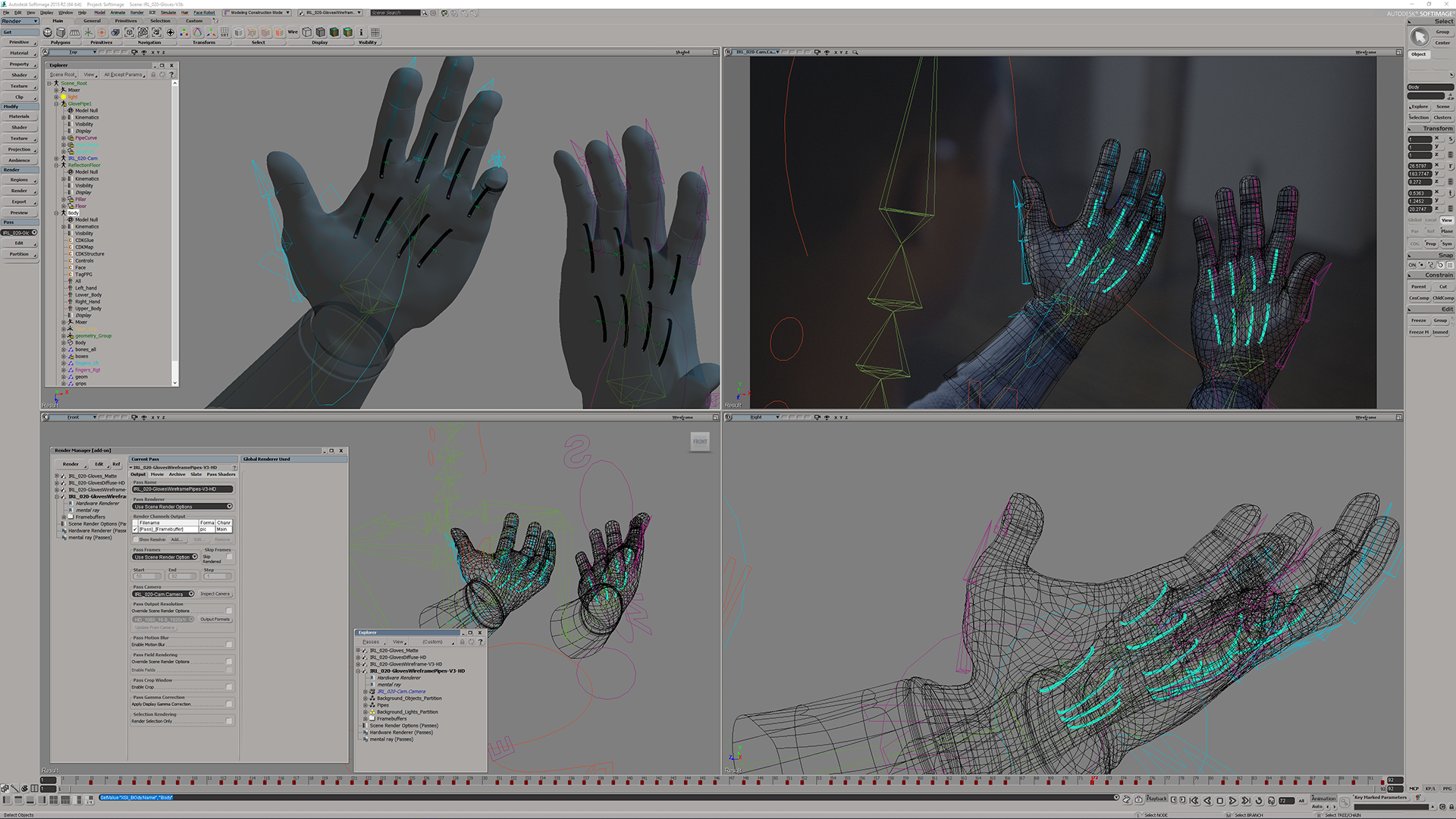Click the sphere primitive icon in Polygons toolbar
Viewport: 1456px width, 819px height.
(x=48, y=33)
